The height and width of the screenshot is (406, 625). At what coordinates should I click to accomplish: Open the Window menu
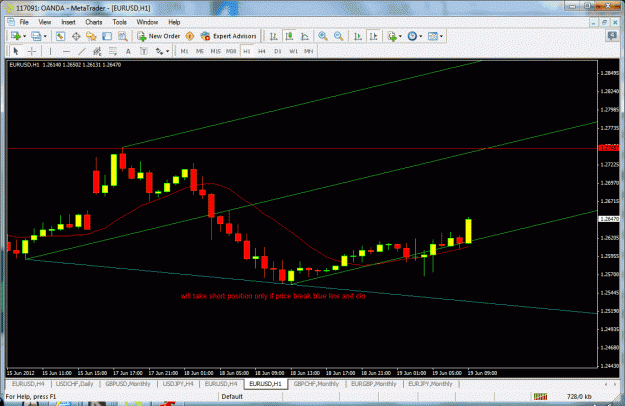coord(147,22)
